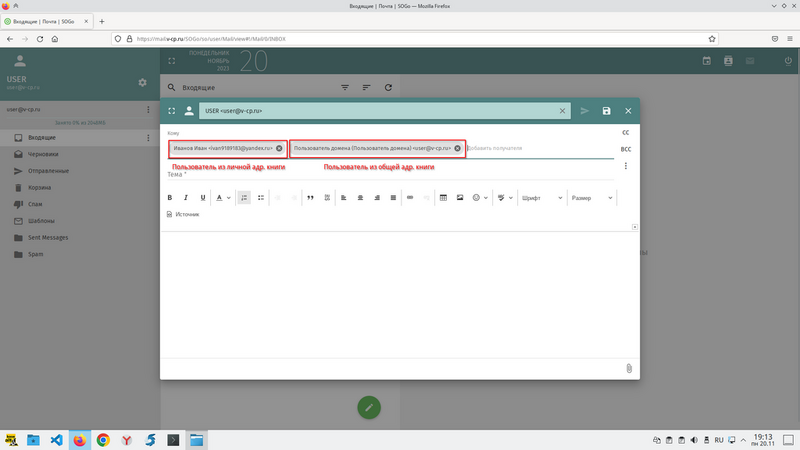Insert a hyperlink using the link icon
The height and width of the screenshot is (450, 800).
(410, 198)
